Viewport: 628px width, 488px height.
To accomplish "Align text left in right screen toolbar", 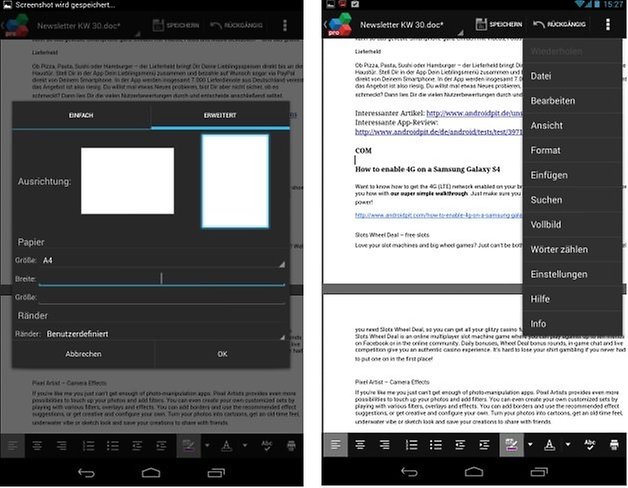I will (x=336, y=445).
